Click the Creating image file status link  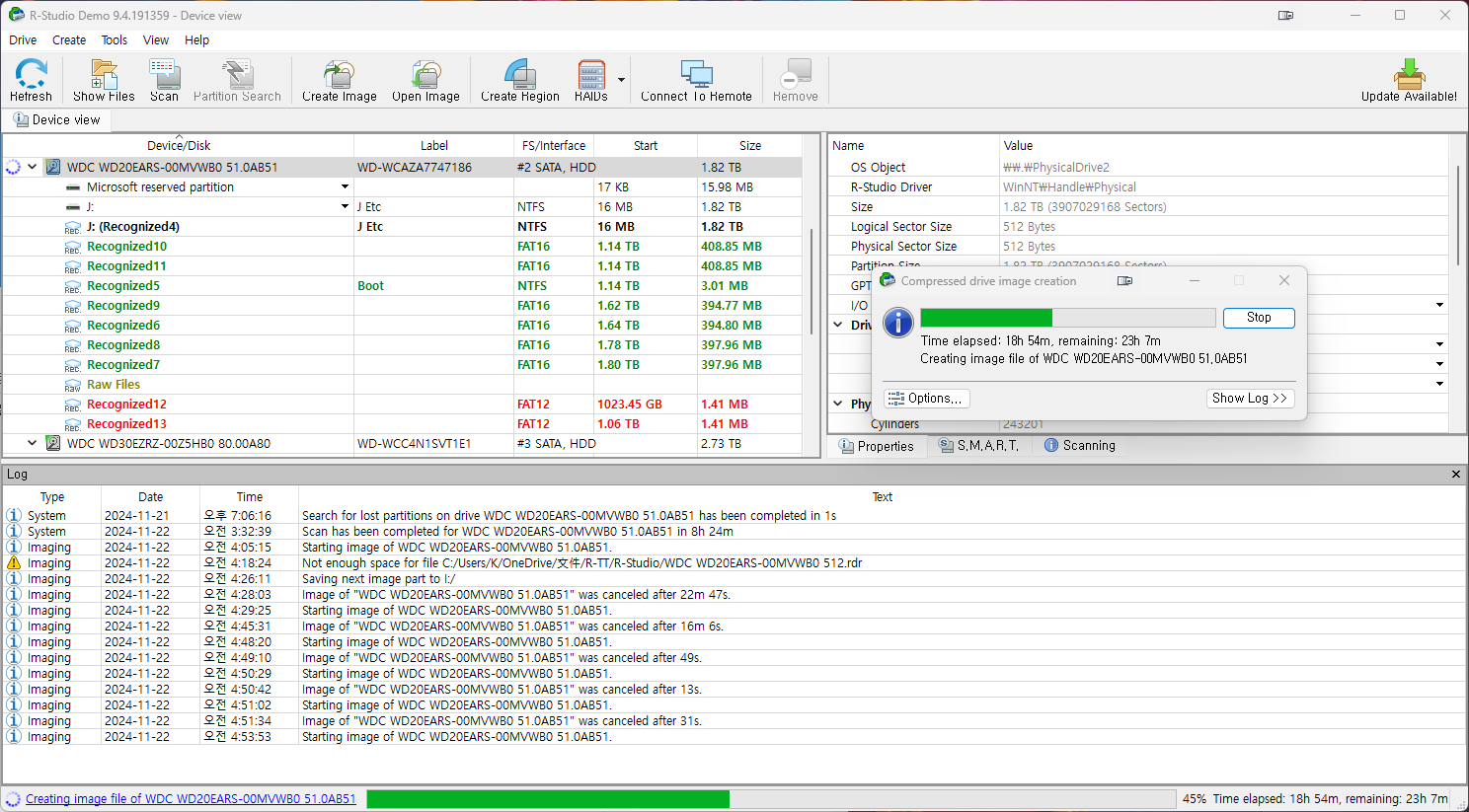tap(191, 799)
